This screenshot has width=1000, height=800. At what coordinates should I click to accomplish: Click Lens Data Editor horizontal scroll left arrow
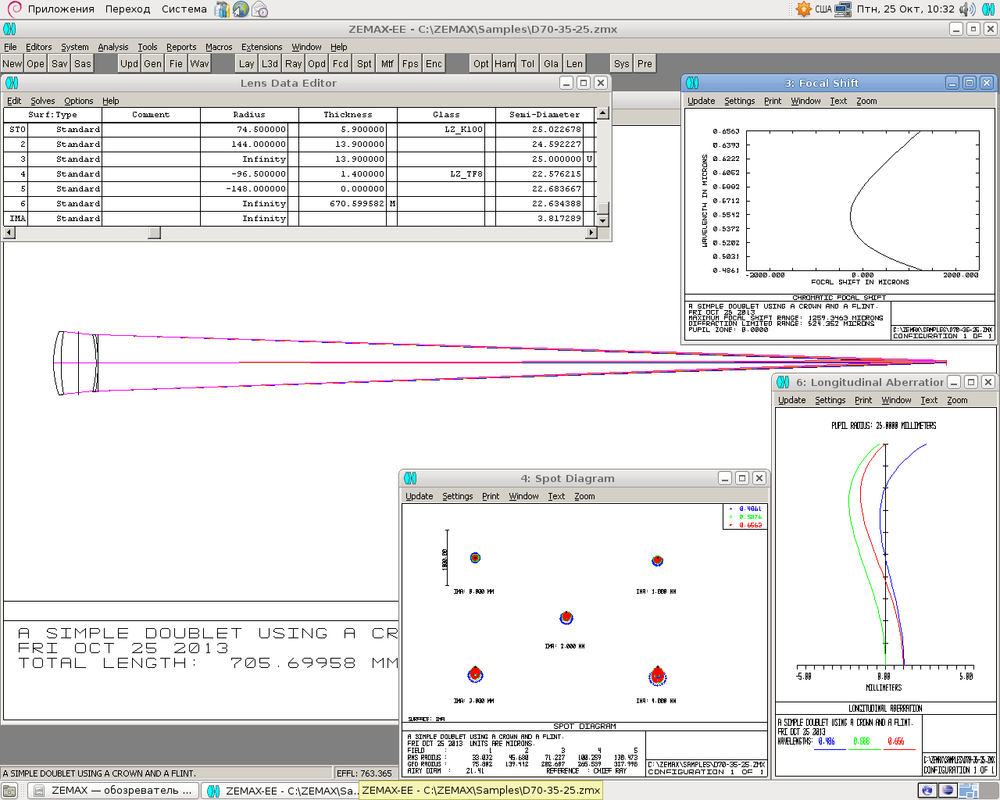(x=9, y=233)
